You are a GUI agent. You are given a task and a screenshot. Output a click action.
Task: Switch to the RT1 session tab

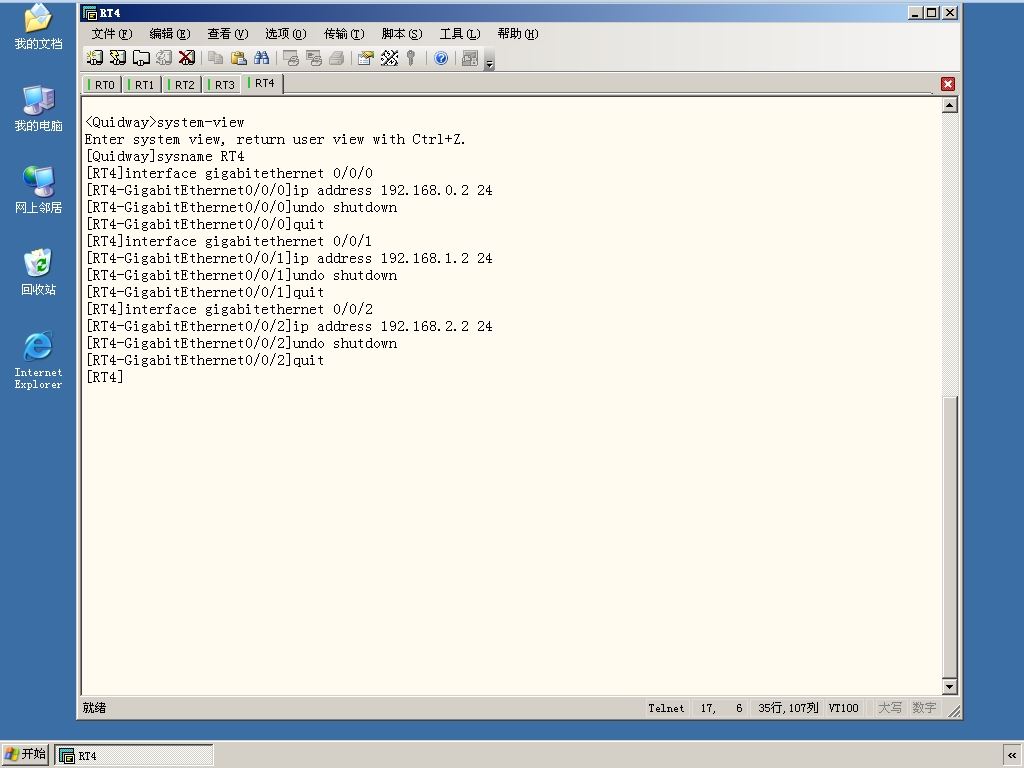142,85
